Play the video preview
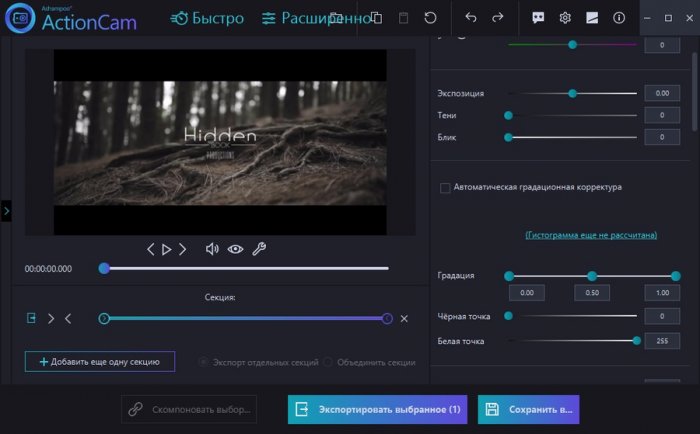 point(167,249)
